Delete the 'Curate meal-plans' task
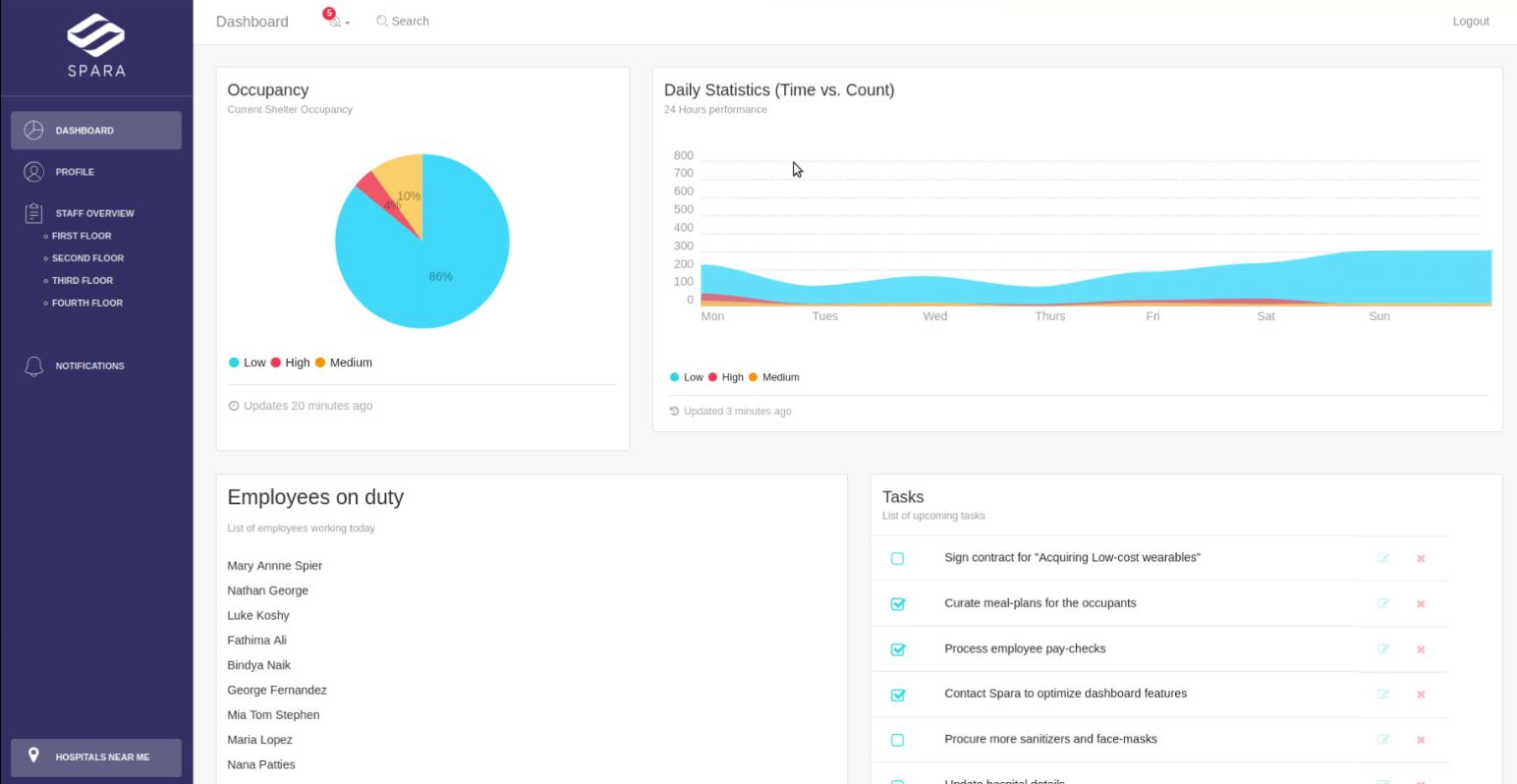 pos(1421,603)
